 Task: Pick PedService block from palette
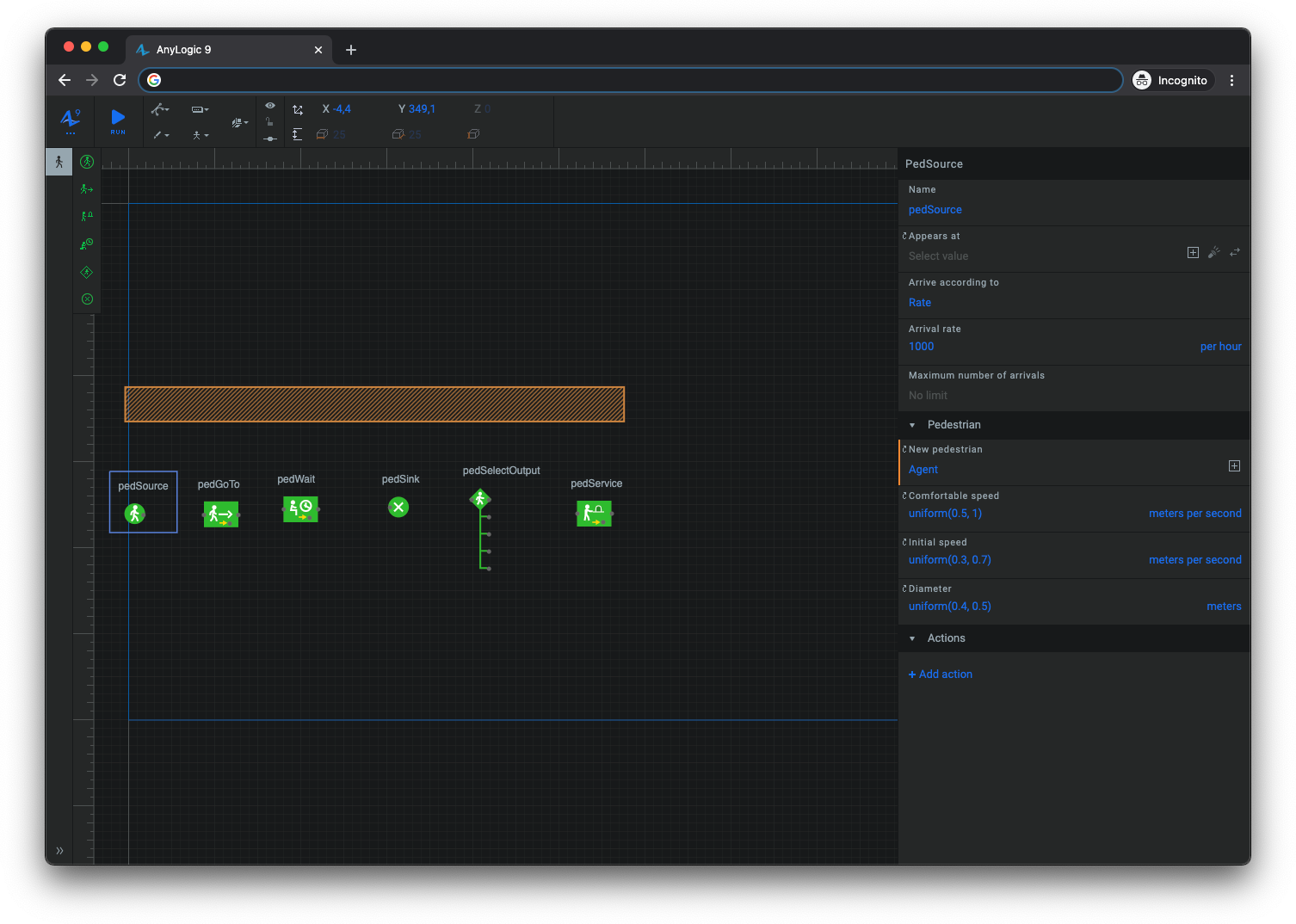tap(87, 217)
